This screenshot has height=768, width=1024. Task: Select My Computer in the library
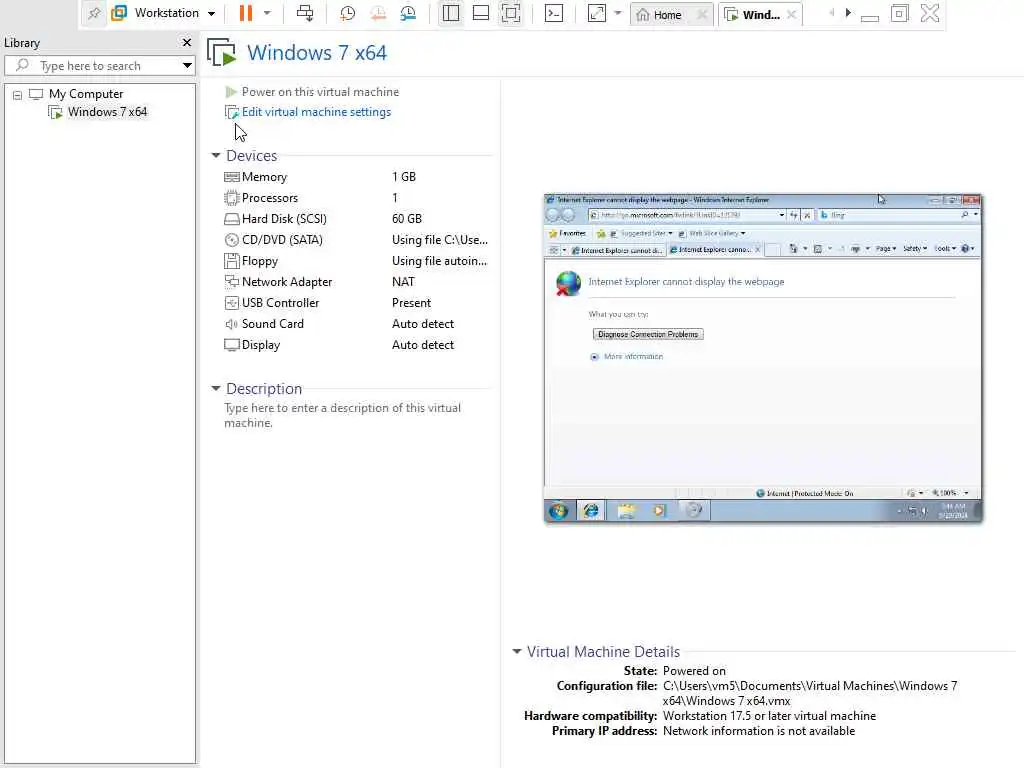(86, 94)
